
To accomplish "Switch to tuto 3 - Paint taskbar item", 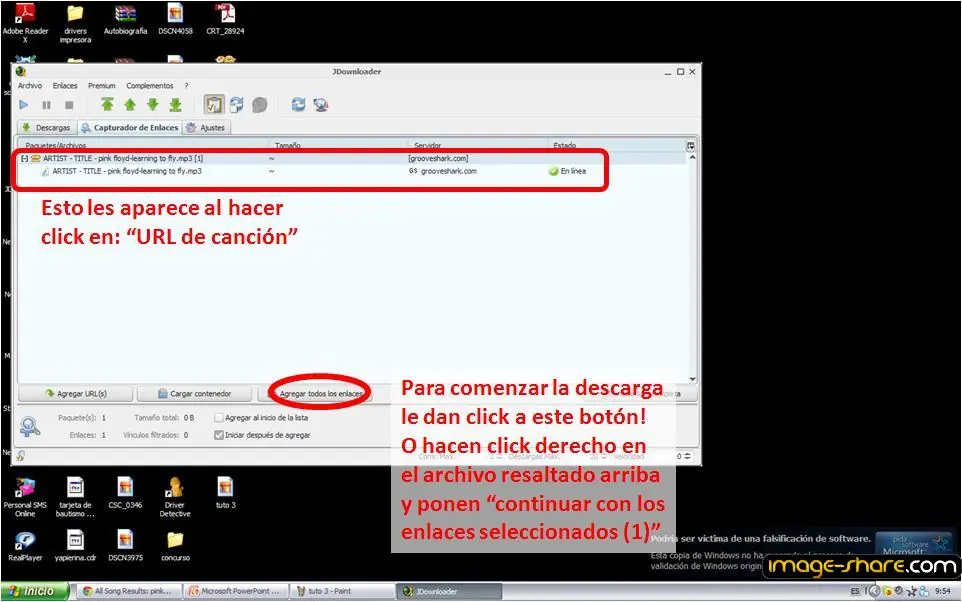I will [342, 592].
